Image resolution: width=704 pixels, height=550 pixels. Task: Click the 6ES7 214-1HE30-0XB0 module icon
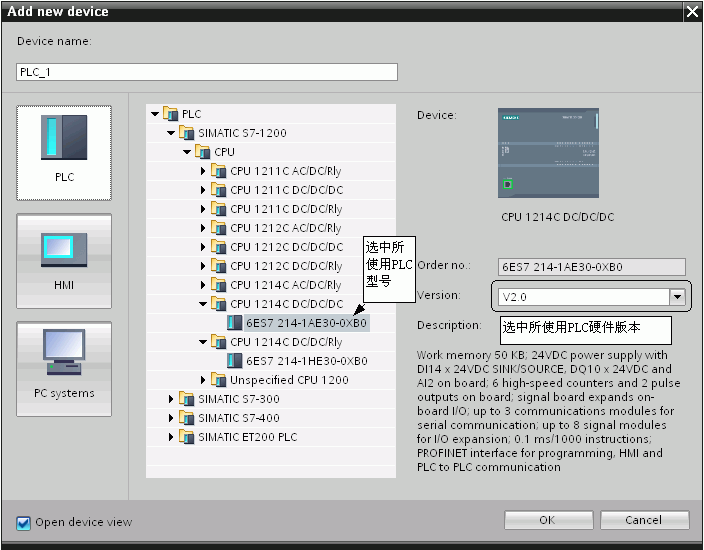coord(234,361)
